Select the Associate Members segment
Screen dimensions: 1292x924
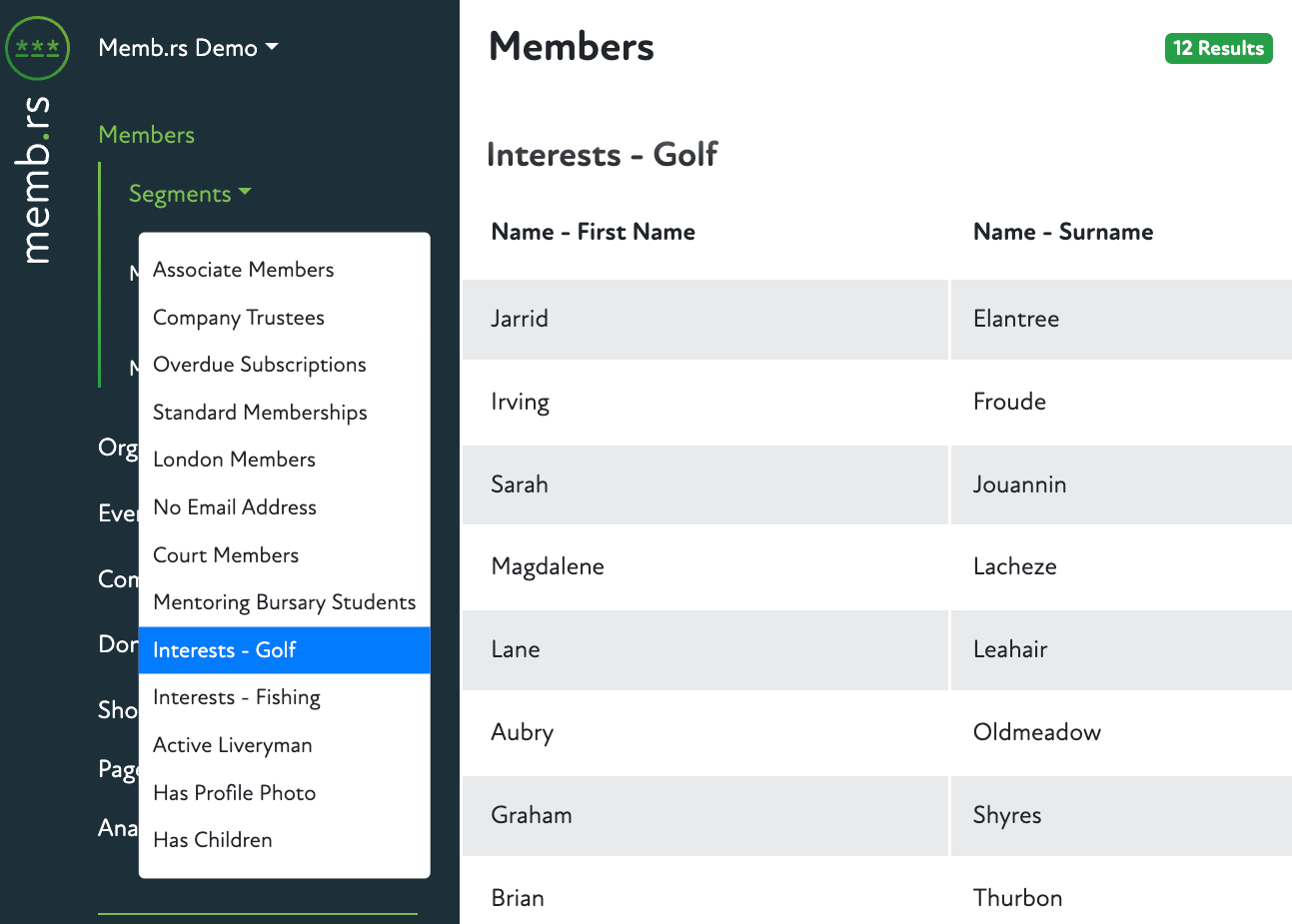[243, 270]
